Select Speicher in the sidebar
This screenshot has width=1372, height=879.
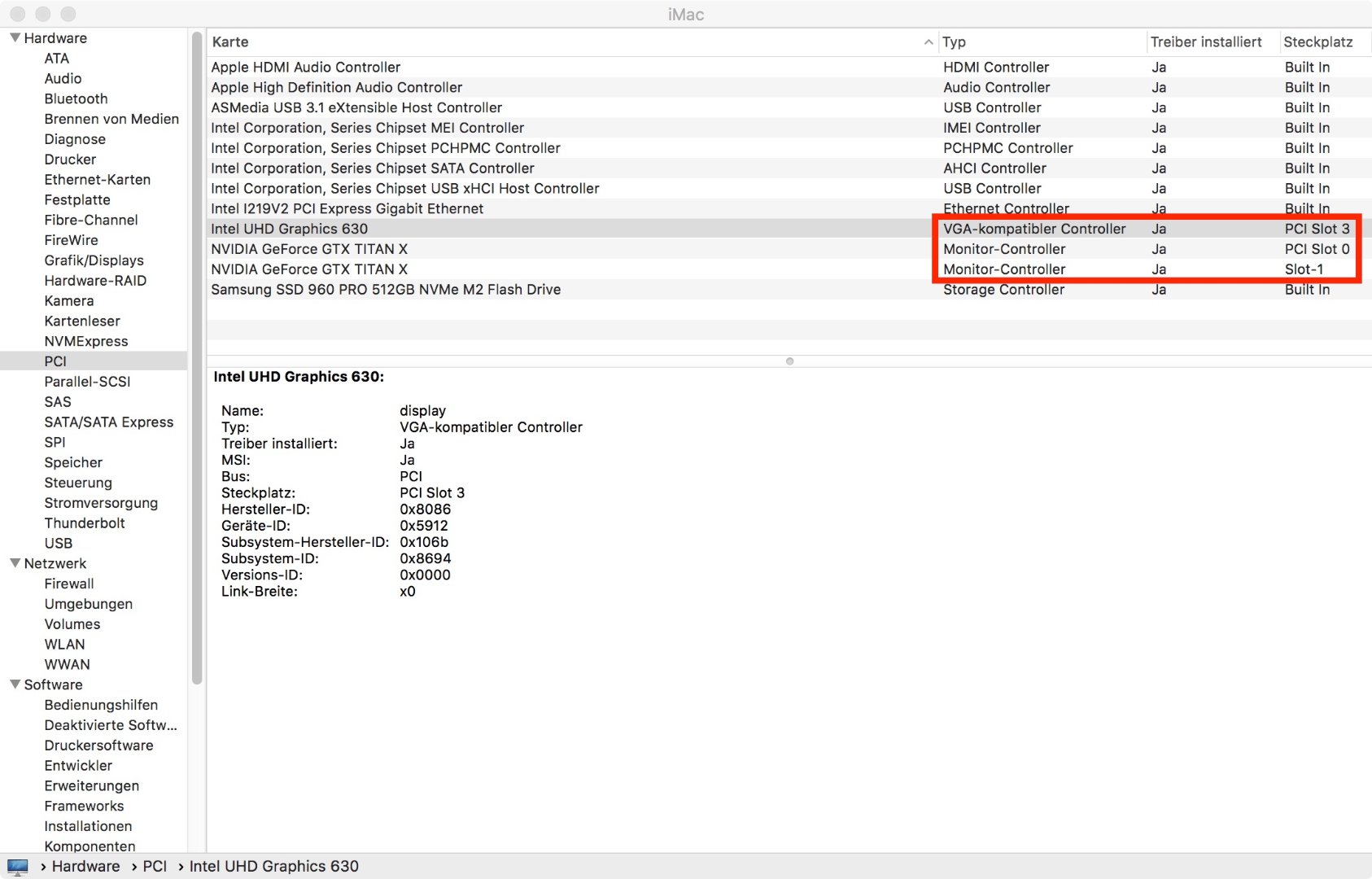[73, 462]
